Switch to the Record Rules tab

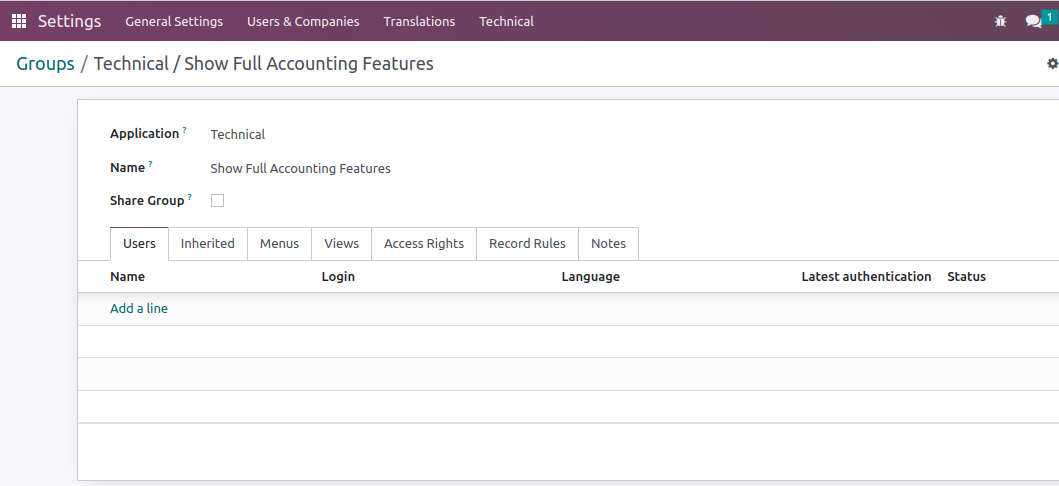coord(527,244)
